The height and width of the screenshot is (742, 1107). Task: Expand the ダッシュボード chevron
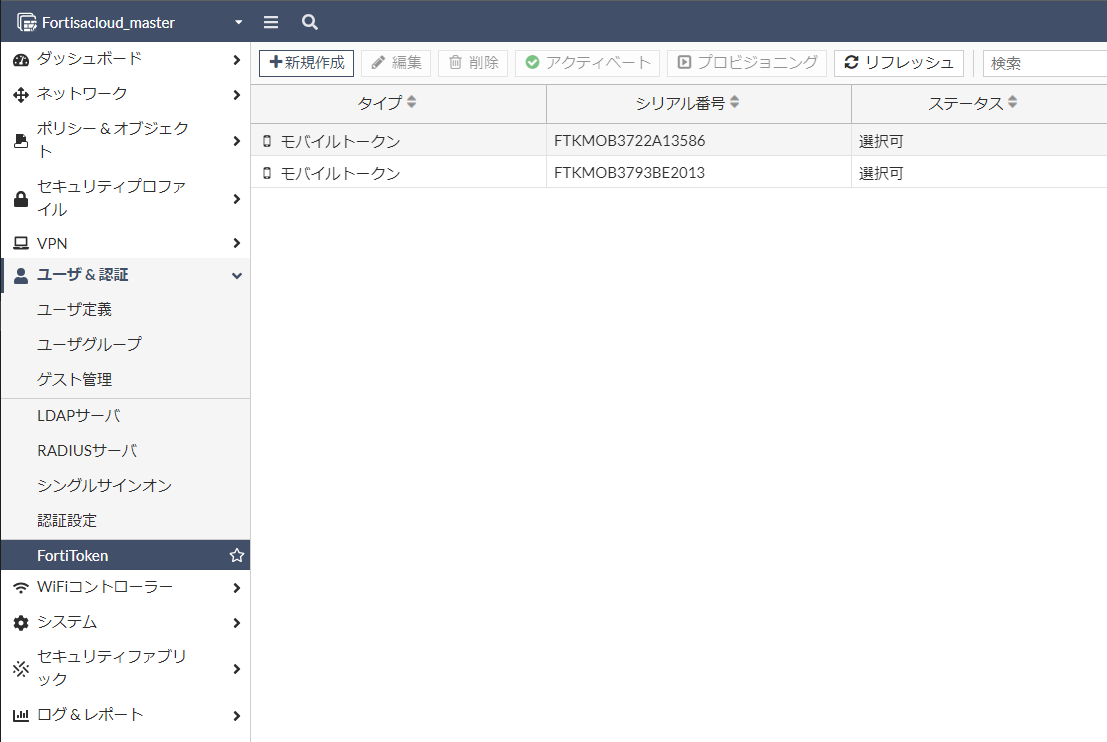point(237,60)
